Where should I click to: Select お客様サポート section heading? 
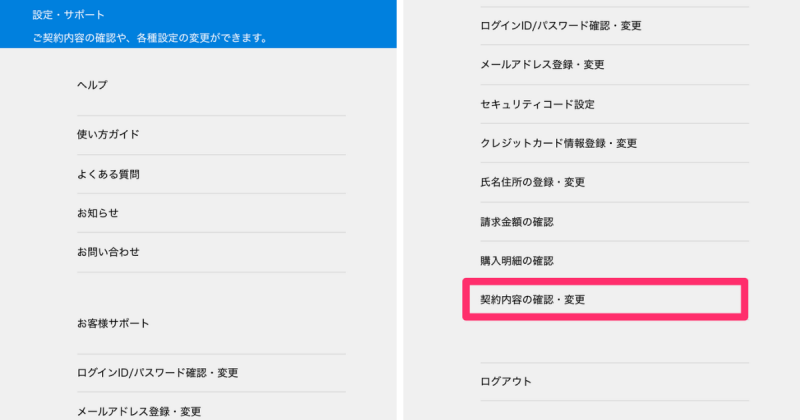click(x=113, y=324)
